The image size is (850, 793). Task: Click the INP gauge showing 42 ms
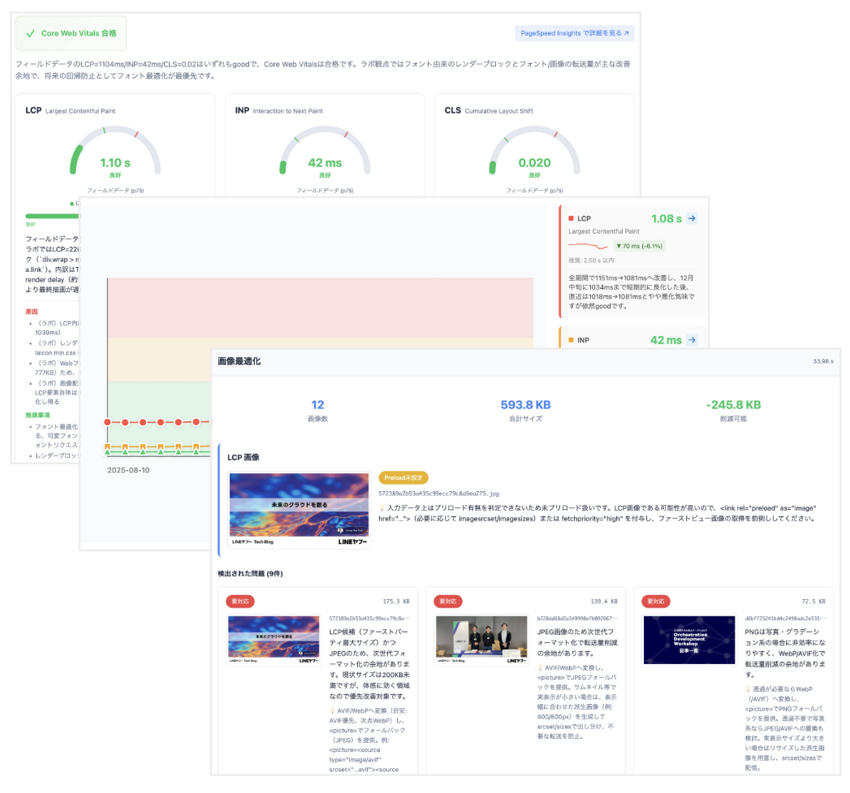click(x=325, y=152)
